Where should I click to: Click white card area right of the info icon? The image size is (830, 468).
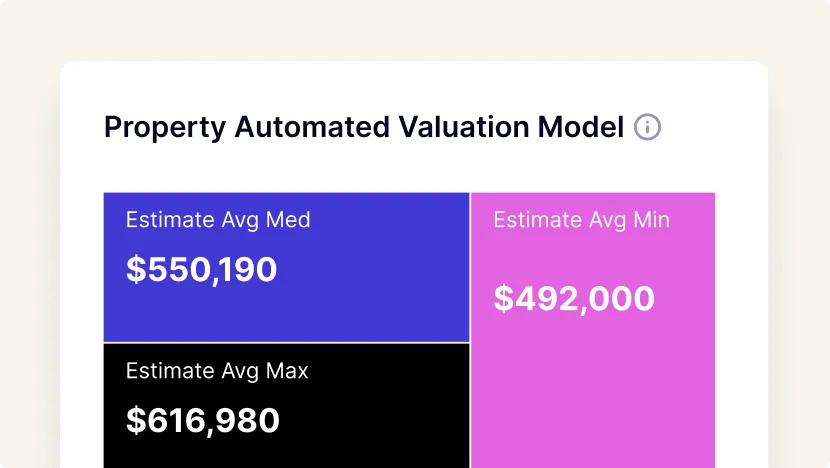point(715,127)
